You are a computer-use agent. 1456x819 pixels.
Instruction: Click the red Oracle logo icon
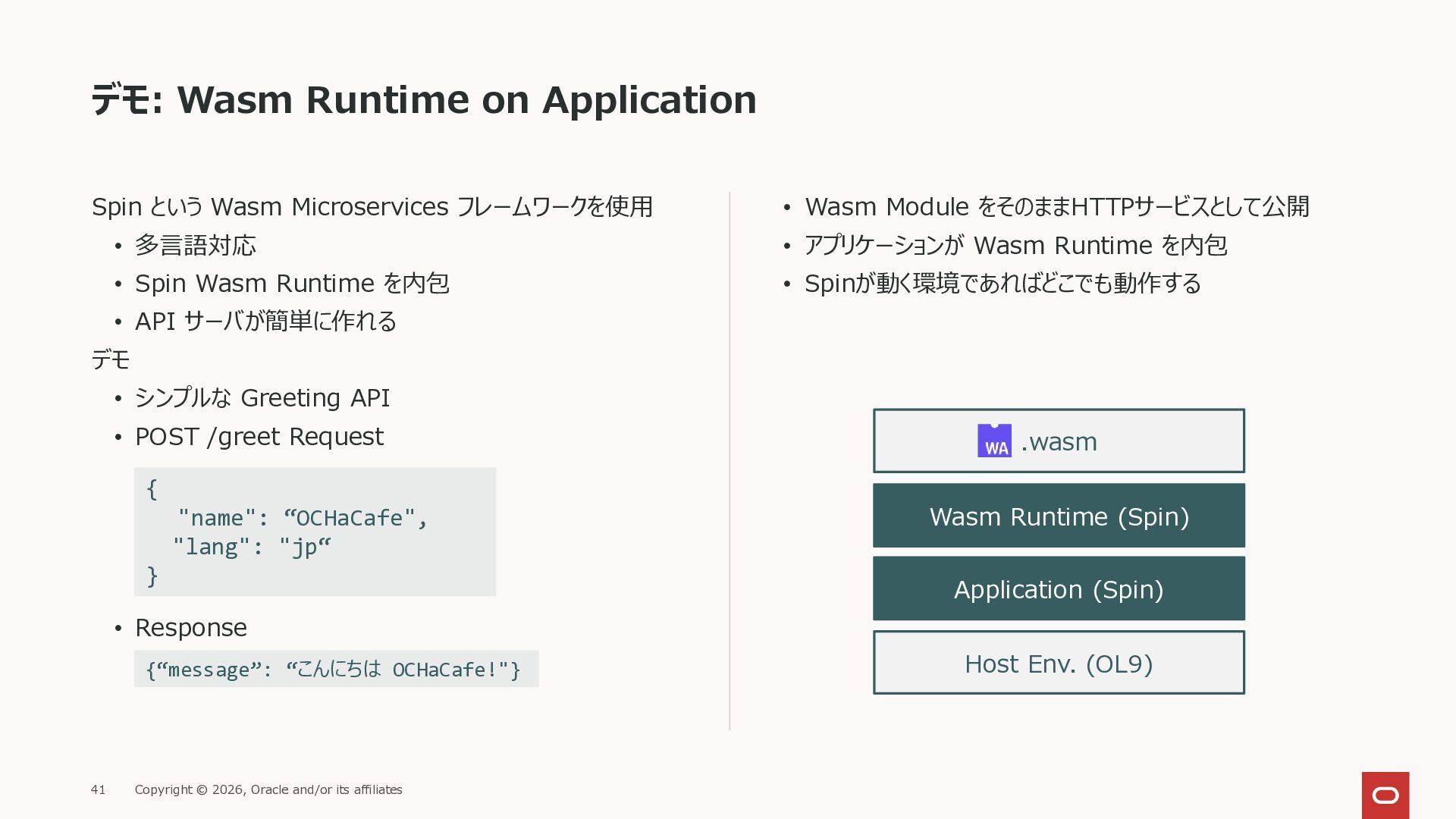pos(1385,795)
